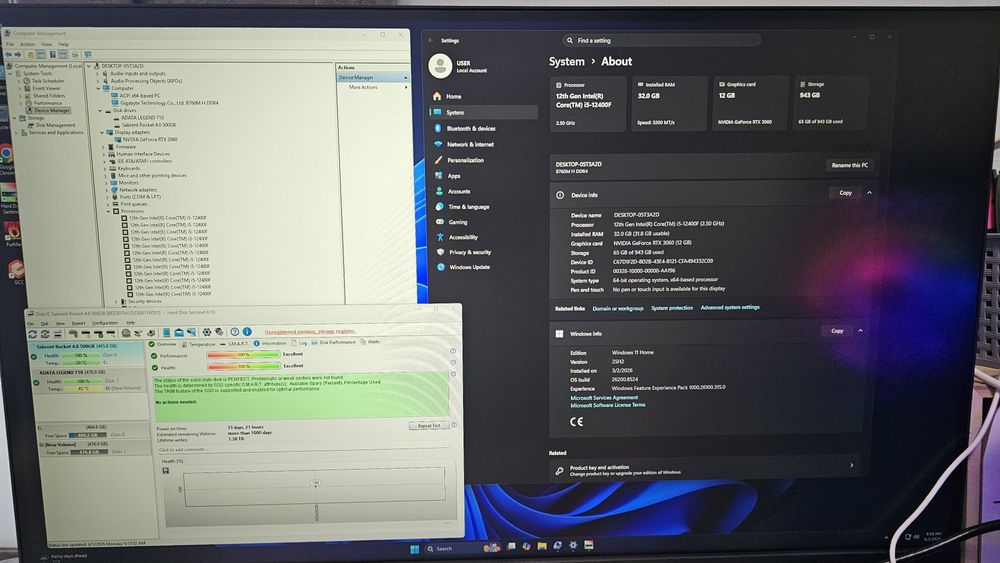The width and height of the screenshot is (1000, 563).
Task: Open Home in the Settings sidebar
Action: pos(453,96)
